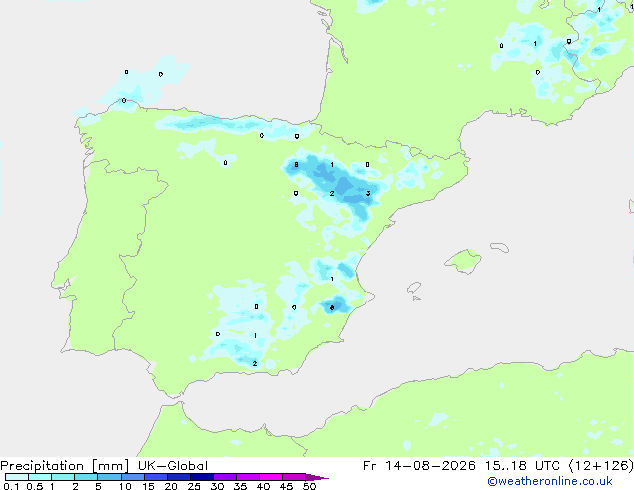
Task: Click the 20–25 mm dark blue legend box
Action: pos(179,477)
